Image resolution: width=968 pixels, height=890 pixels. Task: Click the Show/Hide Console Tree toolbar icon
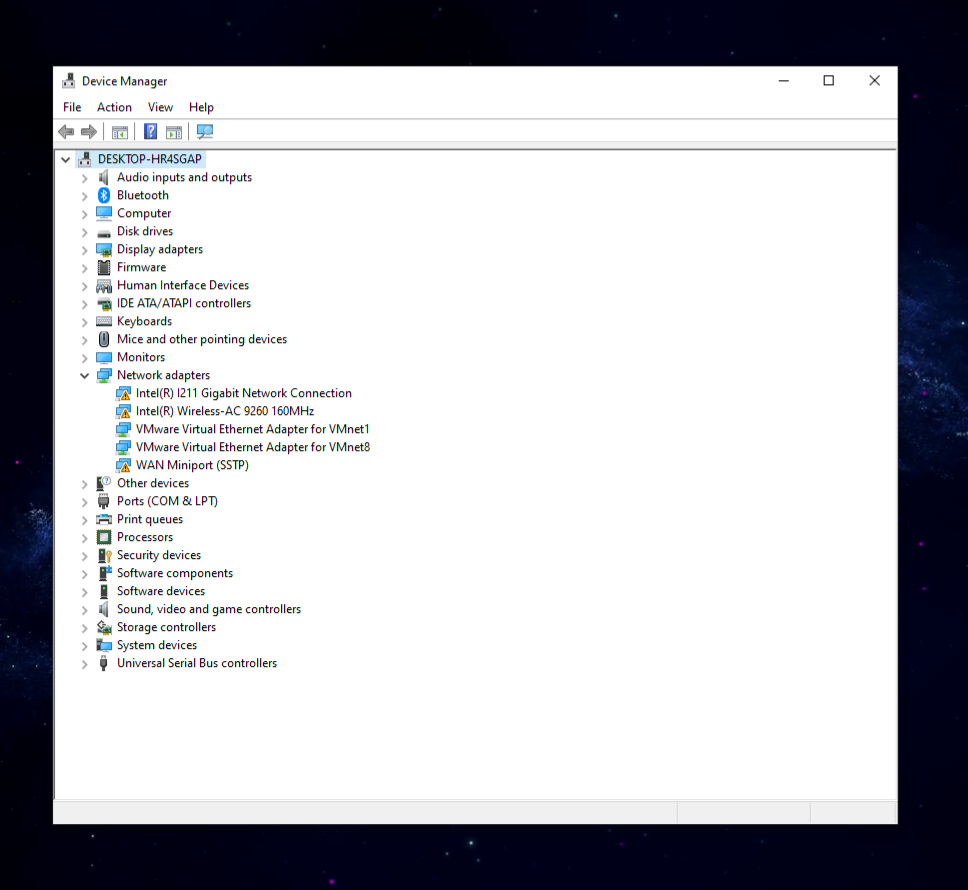pos(120,131)
